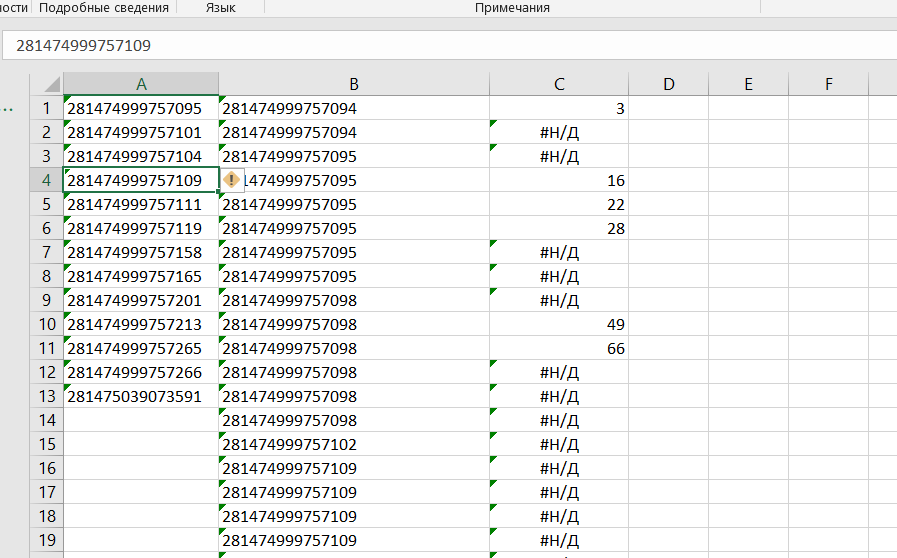Viewport: 897px width, 558px height.
Task: Click cell C2 showing #Н/Д error
Action: [559, 132]
